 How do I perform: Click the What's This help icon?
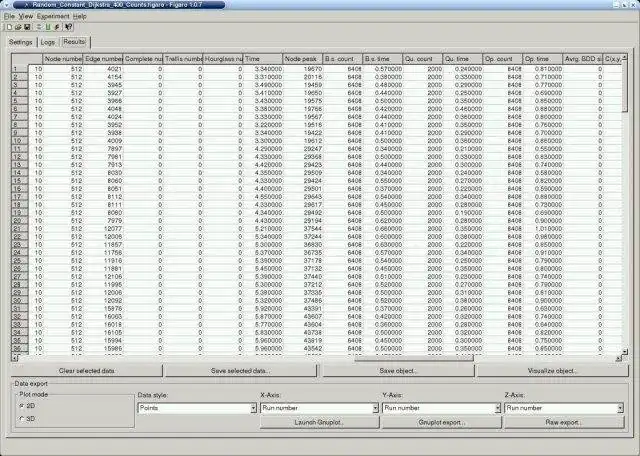click(x=68, y=27)
